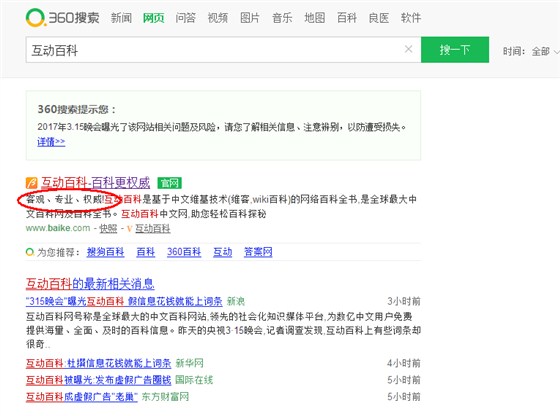Clear the search box with X icon
The width and height of the screenshot is (560, 416).
click(x=408, y=49)
